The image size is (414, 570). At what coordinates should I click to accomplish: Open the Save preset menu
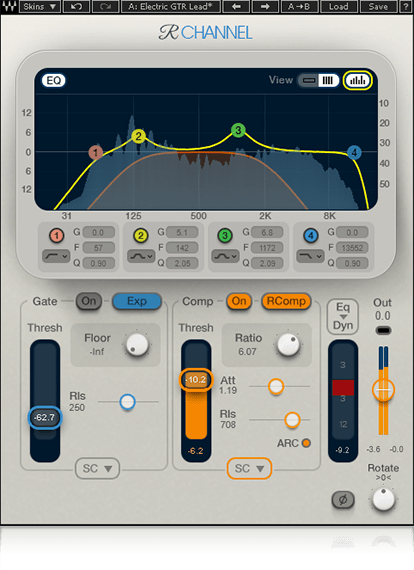[x=378, y=7]
